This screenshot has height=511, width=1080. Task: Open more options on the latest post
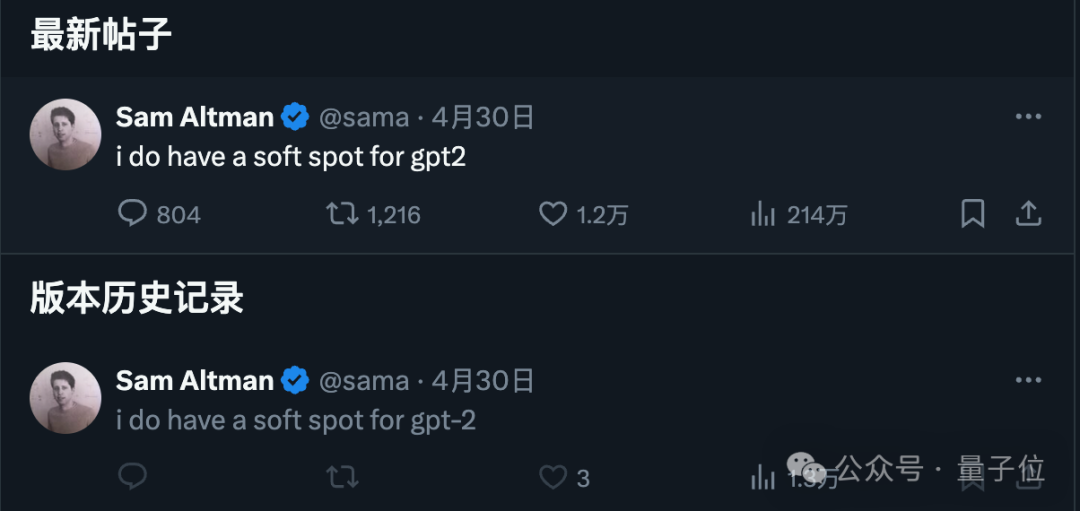pos(1028,116)
